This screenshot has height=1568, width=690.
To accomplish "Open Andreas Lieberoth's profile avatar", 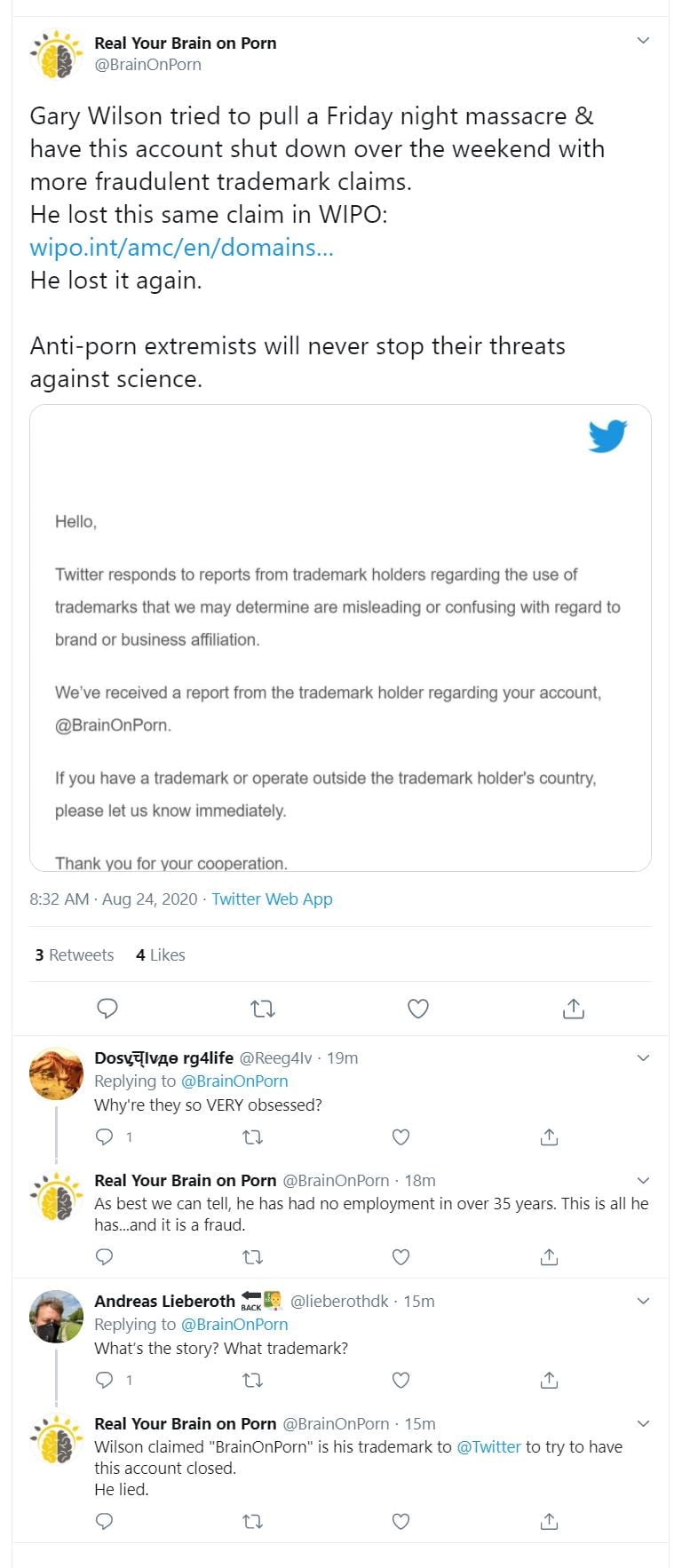I will [x=56, y=1316].
